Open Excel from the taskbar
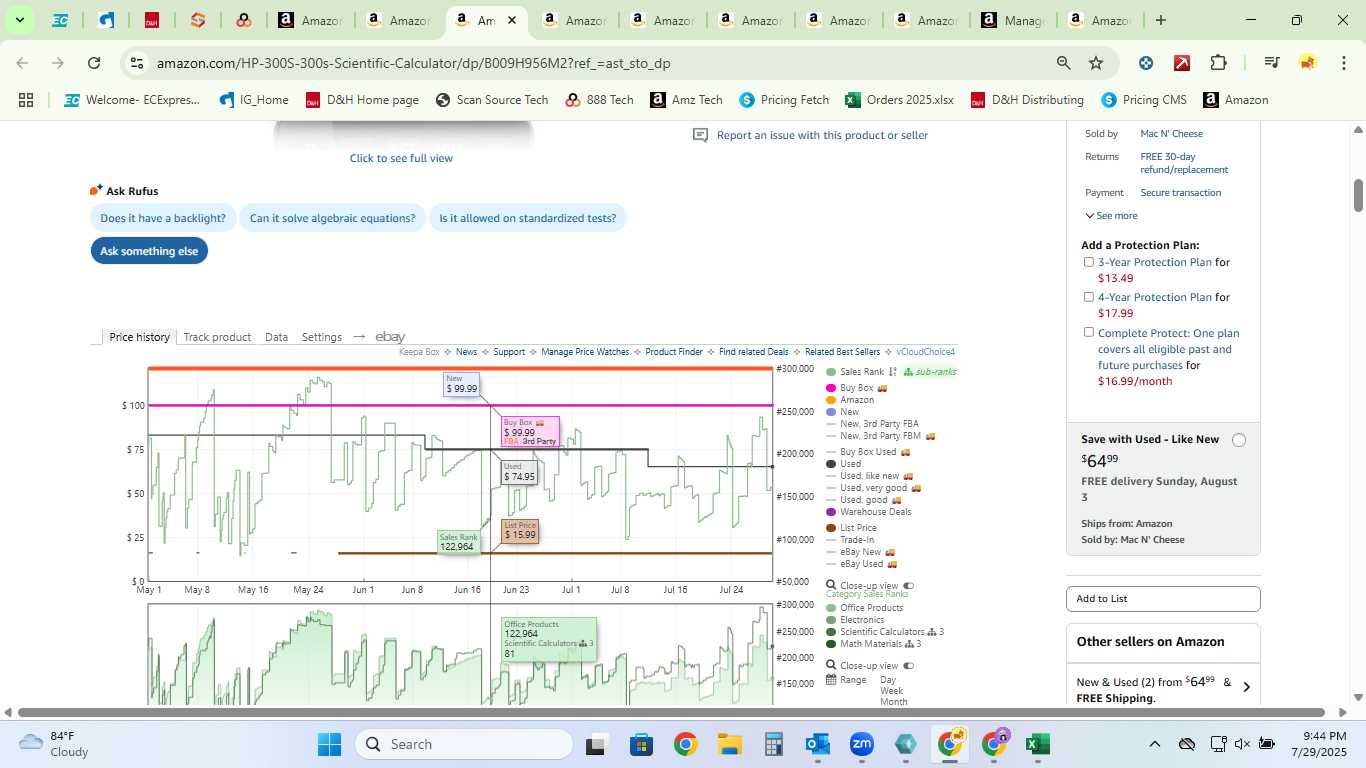 pyautogui.click(x=1038, y=744)
